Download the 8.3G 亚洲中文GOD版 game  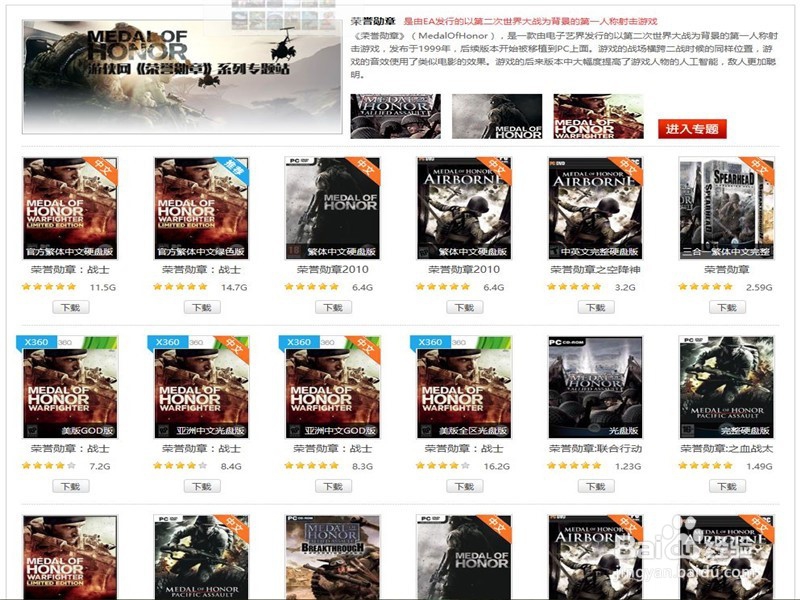[333, 486]
